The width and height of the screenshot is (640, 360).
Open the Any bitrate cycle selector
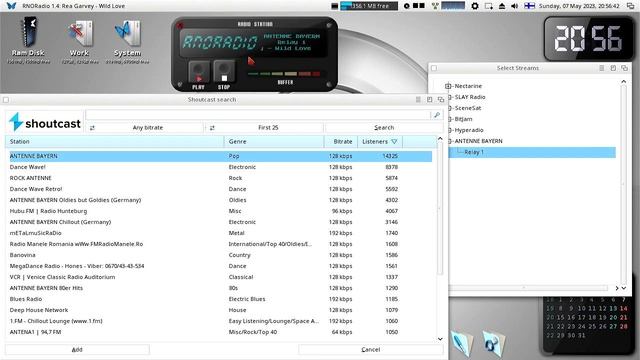144,127
